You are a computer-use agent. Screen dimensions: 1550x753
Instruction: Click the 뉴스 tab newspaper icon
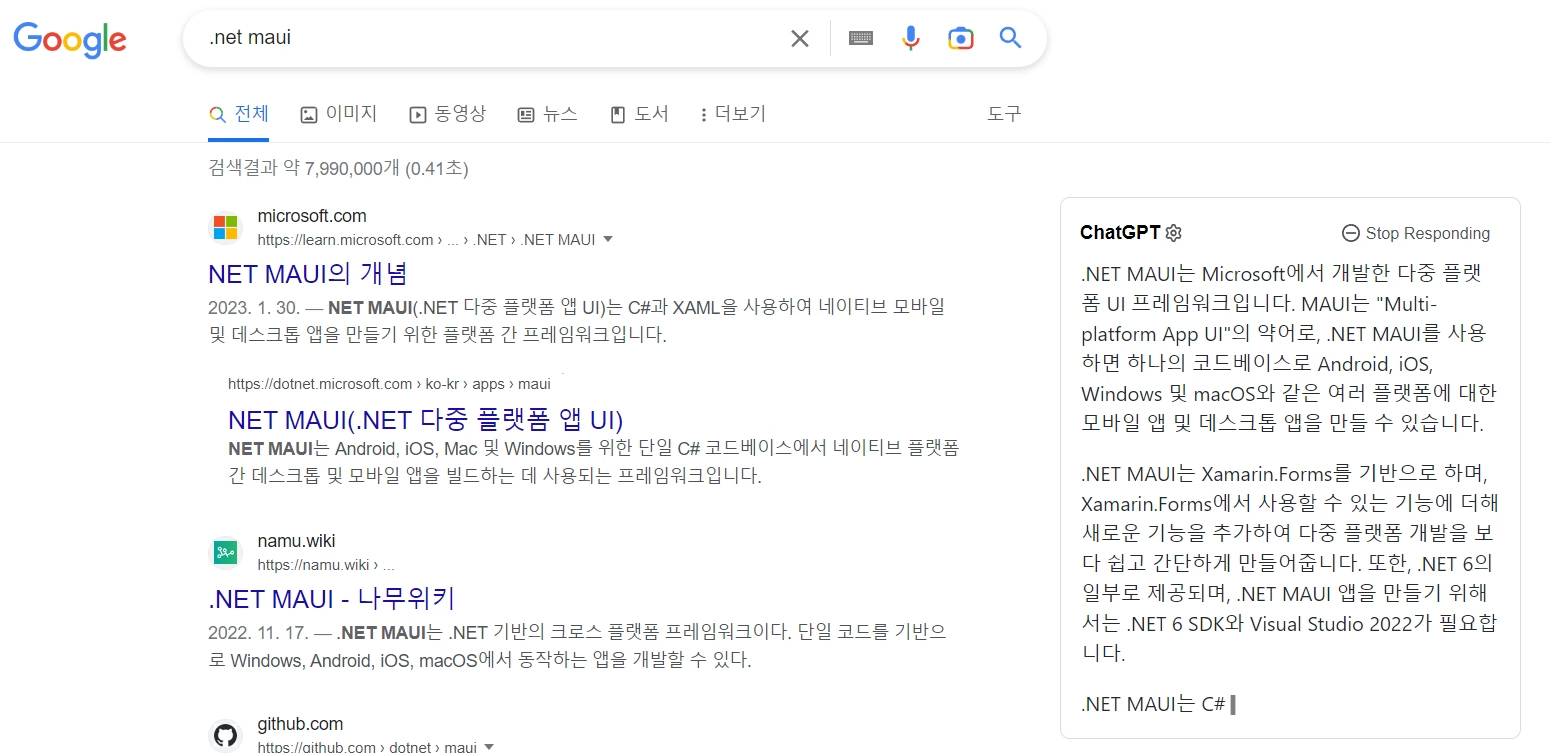tap(526, 115)
